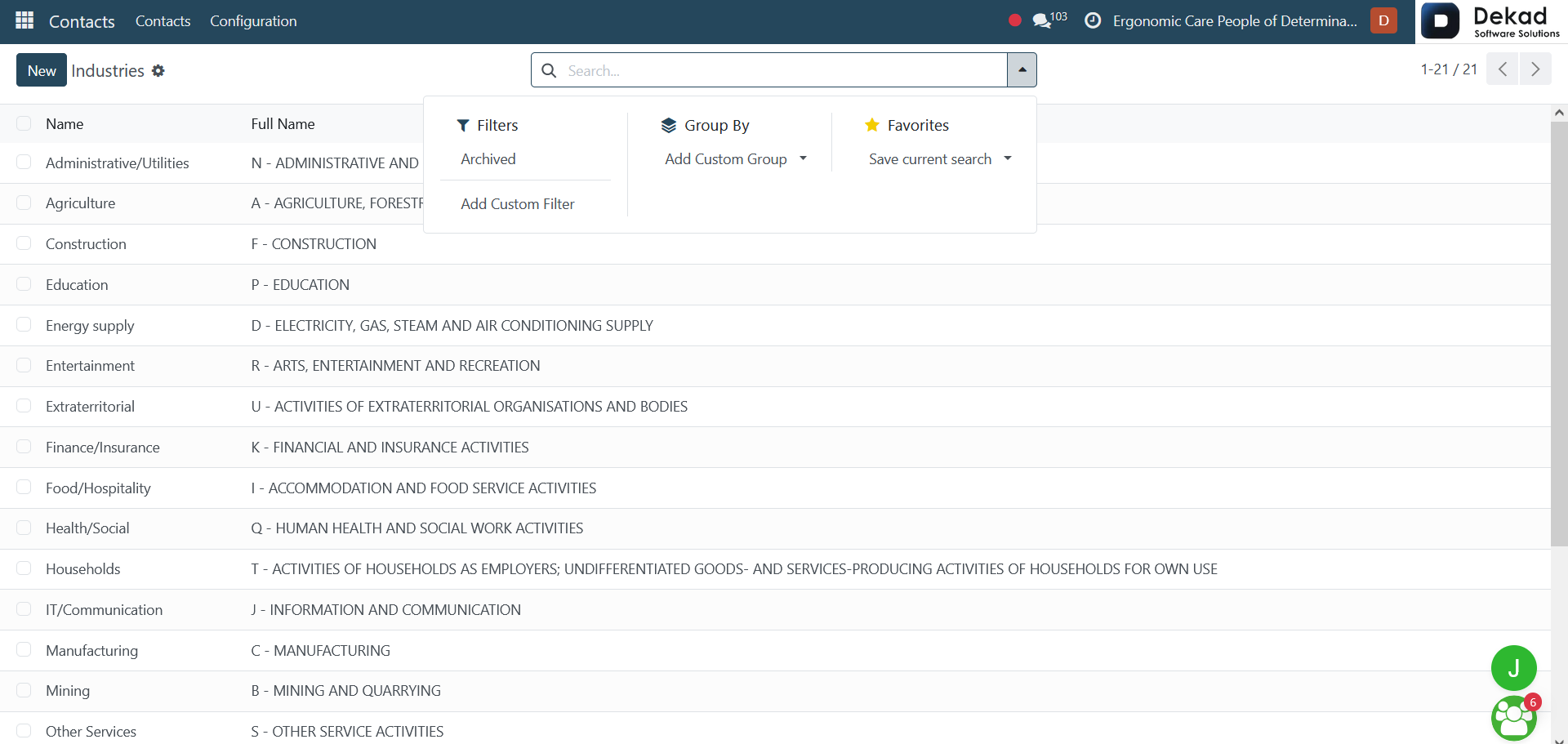Click the Group By layers icon

click(669, 125)
